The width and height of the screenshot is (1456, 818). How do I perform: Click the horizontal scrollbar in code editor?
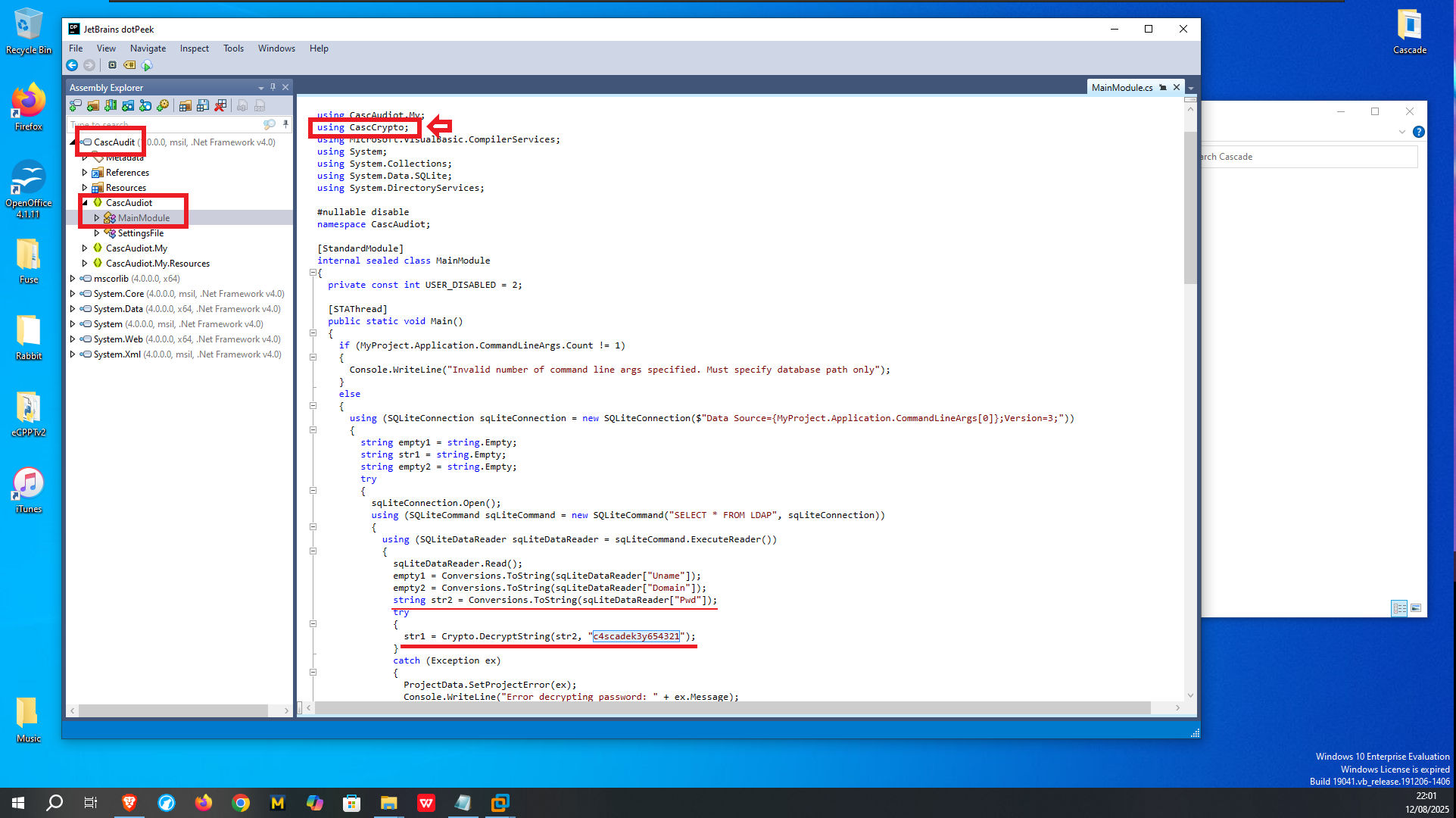coord(733,707)
